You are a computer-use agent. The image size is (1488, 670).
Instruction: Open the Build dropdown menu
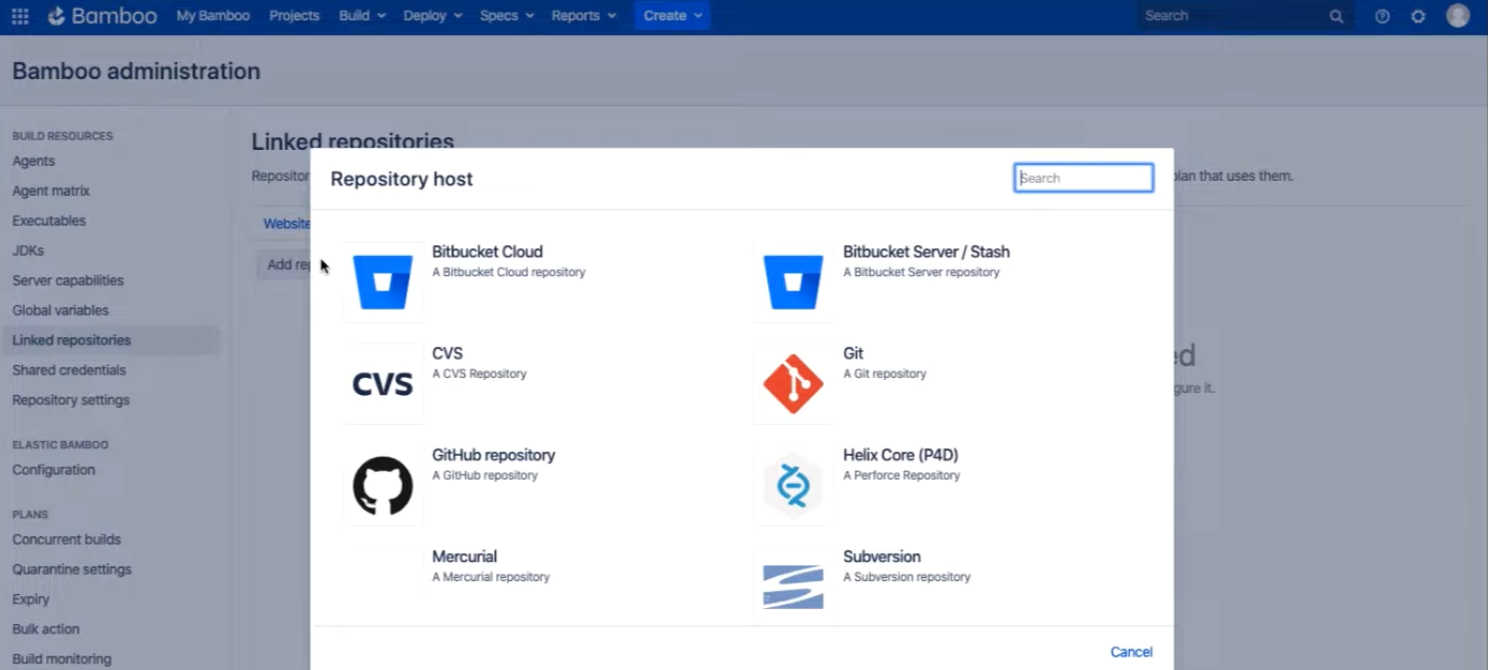coord(361,15)
